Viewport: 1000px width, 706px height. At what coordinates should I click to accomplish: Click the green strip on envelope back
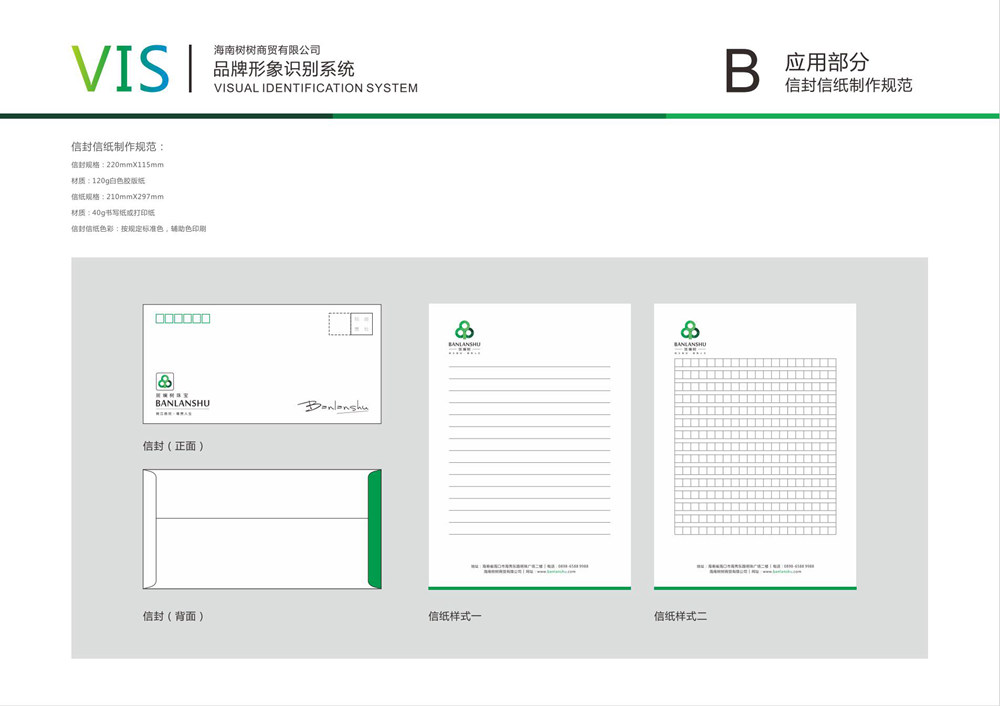point(375,529)
